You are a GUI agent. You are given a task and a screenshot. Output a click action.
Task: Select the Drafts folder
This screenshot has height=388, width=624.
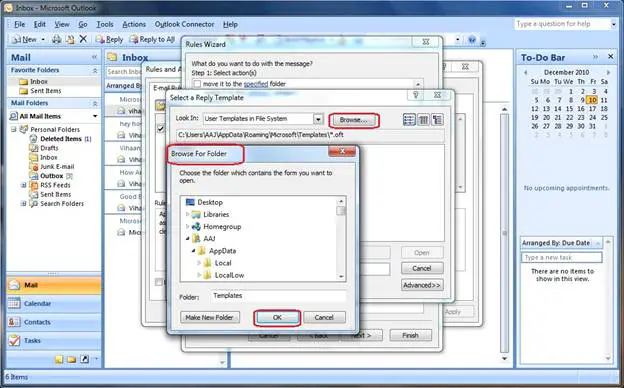[x=49, y=148]
